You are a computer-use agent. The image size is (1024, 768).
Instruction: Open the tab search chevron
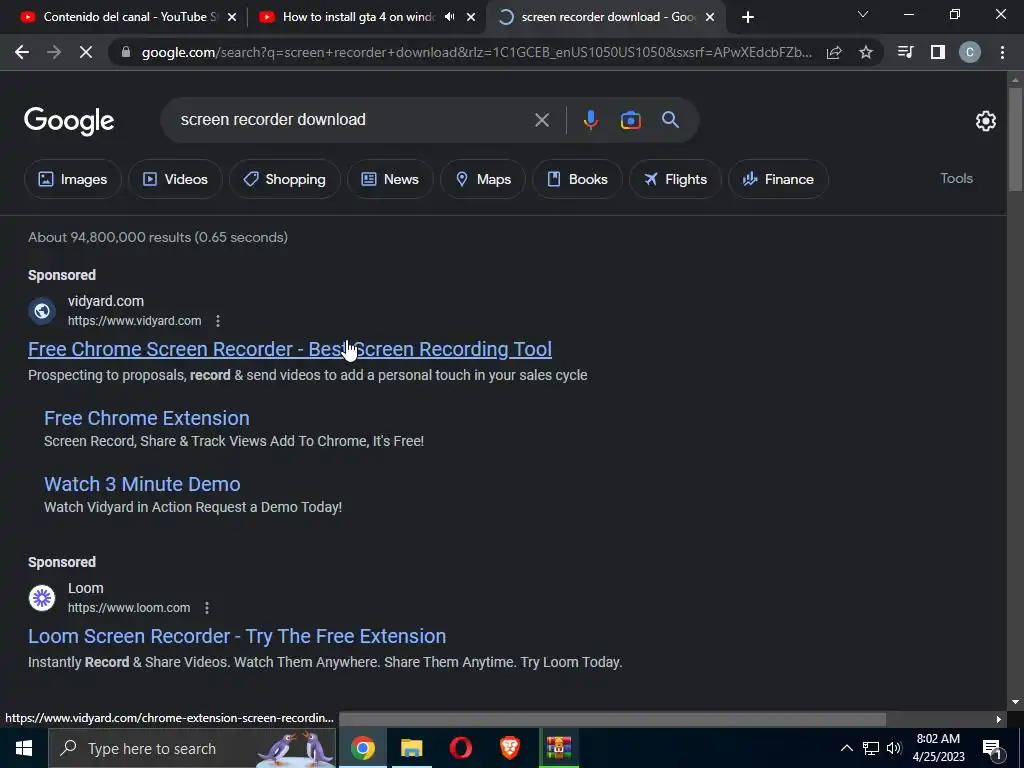coord(863,14)
